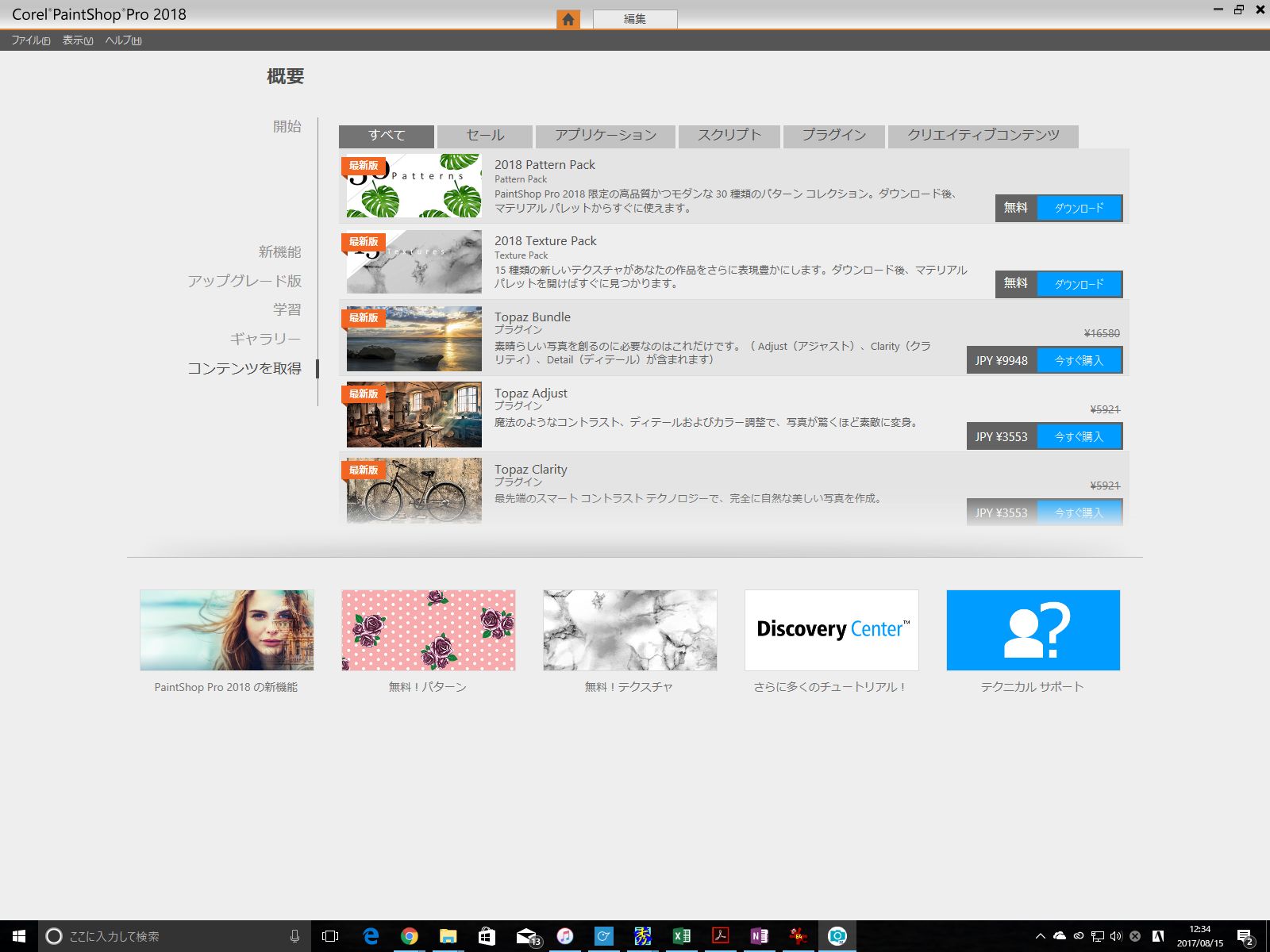Image resolution: width=1270 pixels, height=952 pixels.
Task: Click the struck-through "¥16580" original price
Action: click(x=1103, y=333)
